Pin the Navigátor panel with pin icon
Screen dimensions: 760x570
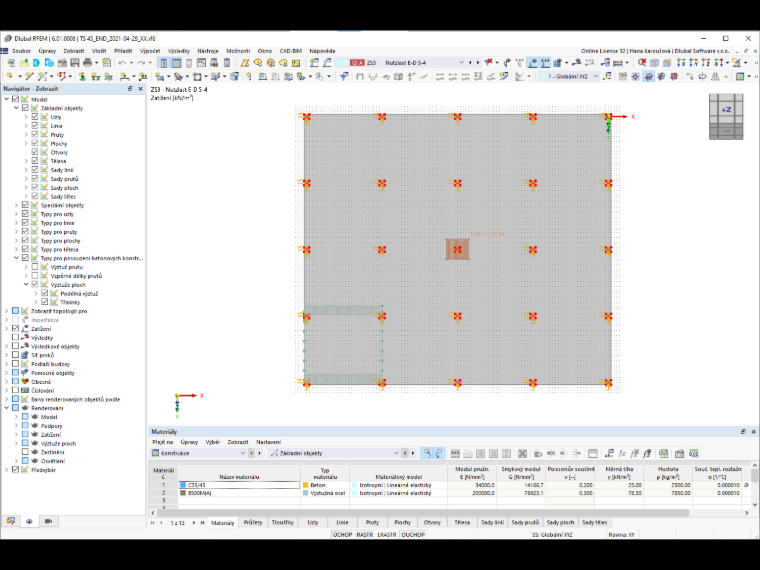[x=130, y=89]
